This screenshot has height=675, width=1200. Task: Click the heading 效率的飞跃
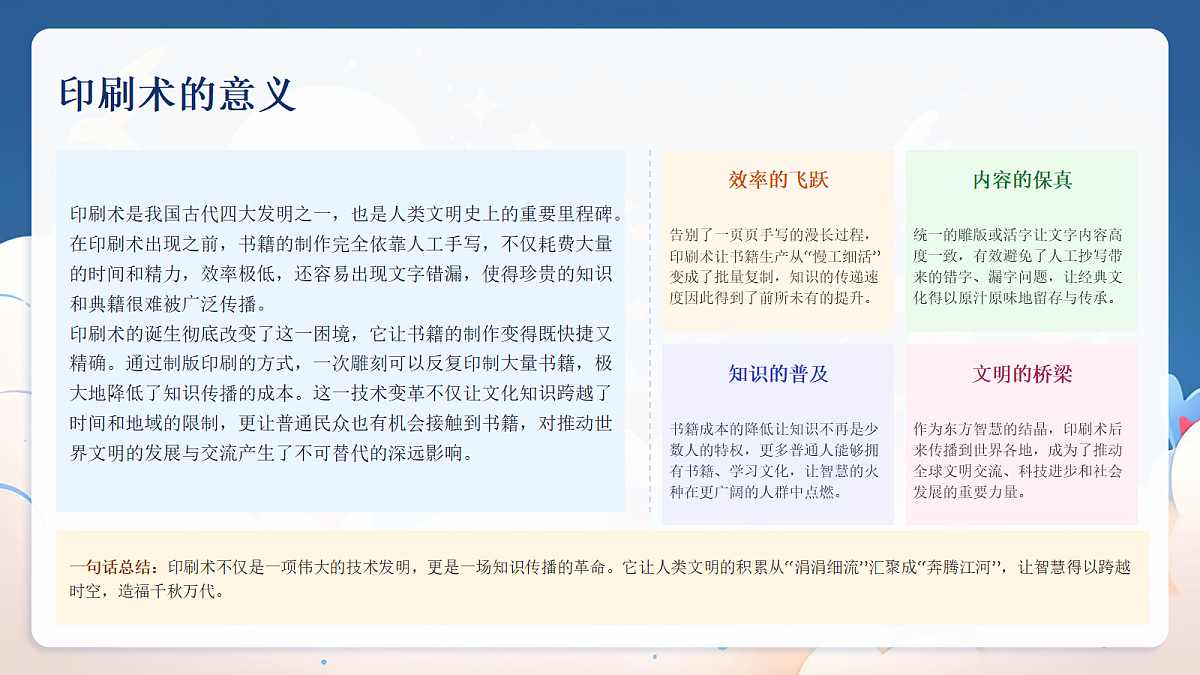coord(778,181)
